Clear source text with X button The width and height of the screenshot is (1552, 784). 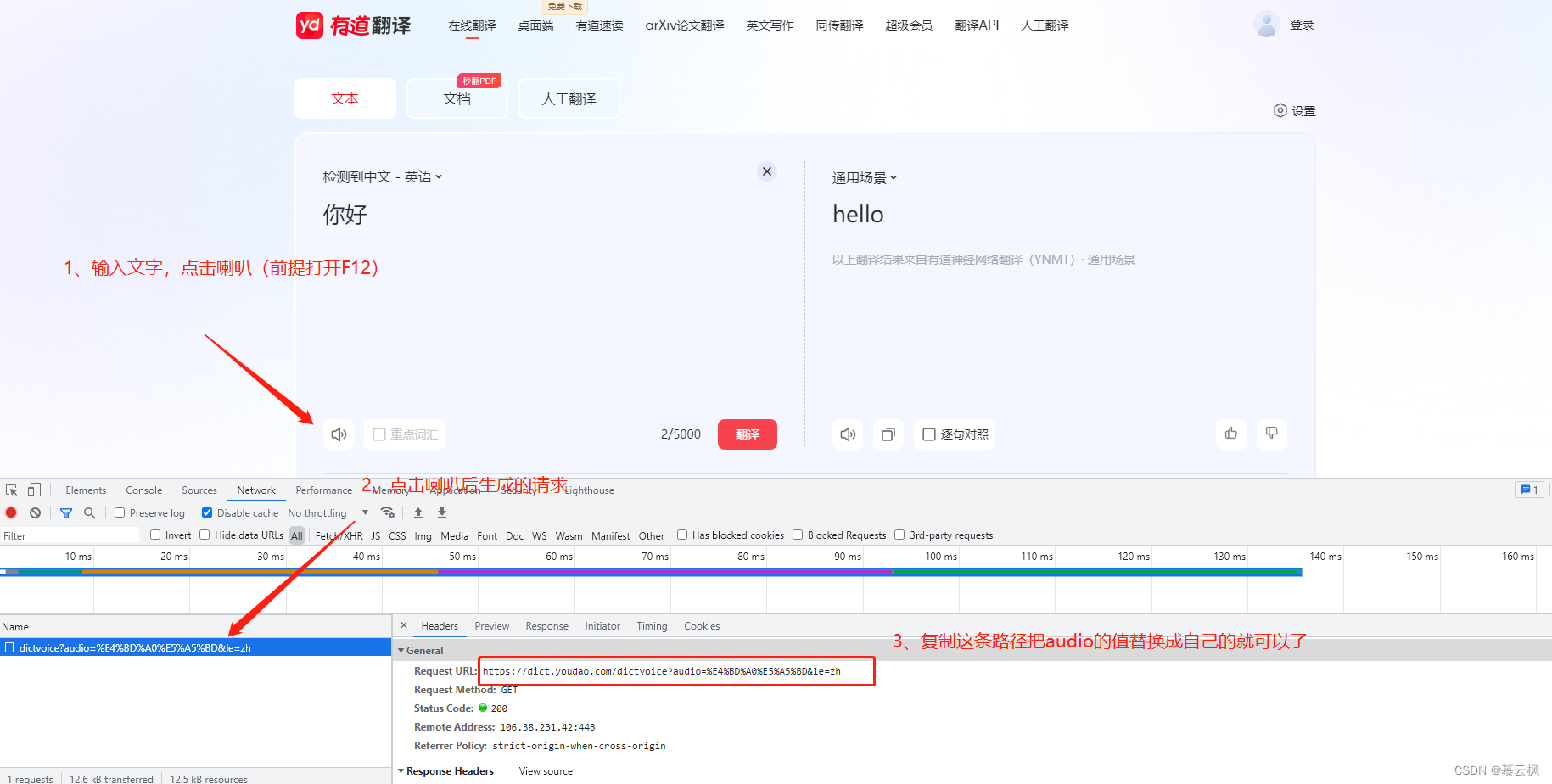(767, 171)
